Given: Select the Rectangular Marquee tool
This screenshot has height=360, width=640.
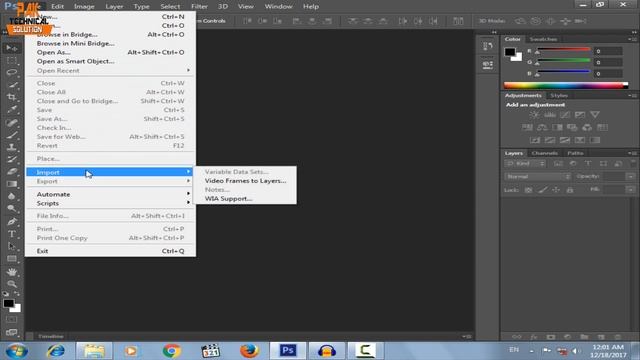Looking at the screenshot, I should [x=11, y=61].
